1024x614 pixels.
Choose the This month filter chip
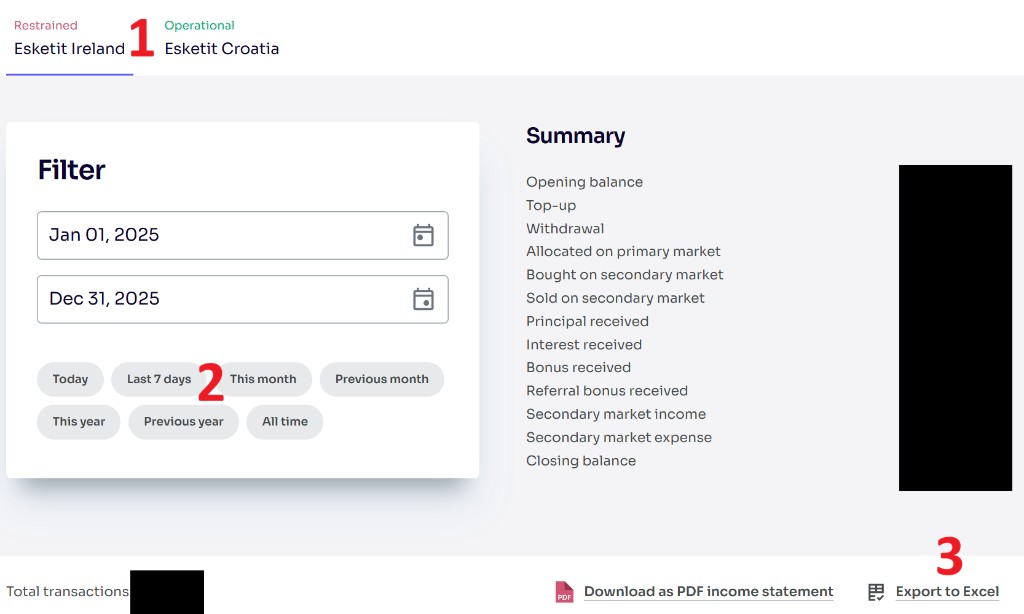tap(263, 379)
